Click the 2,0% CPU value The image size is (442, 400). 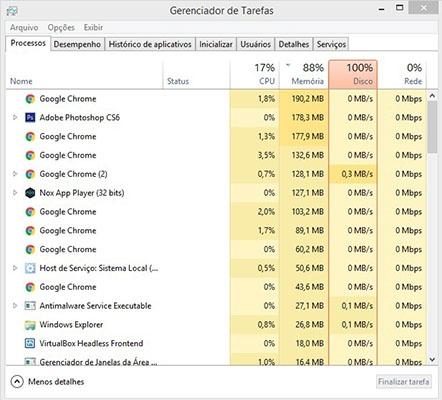[x=266, y=212]
